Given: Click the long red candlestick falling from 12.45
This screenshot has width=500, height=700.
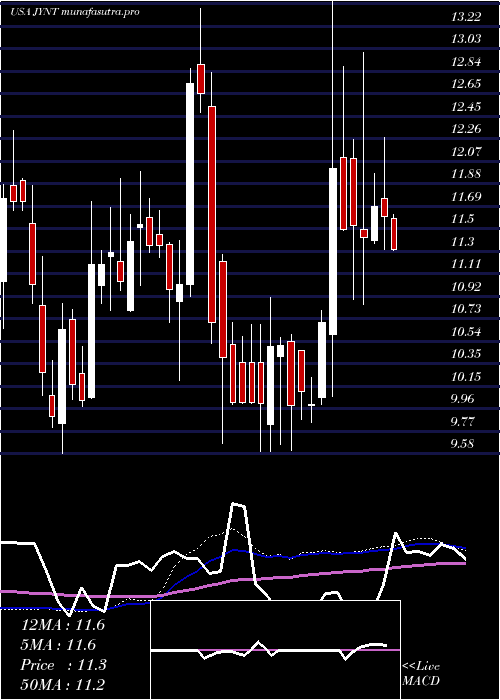Looking at the screenshot, I should click(212, 214).
